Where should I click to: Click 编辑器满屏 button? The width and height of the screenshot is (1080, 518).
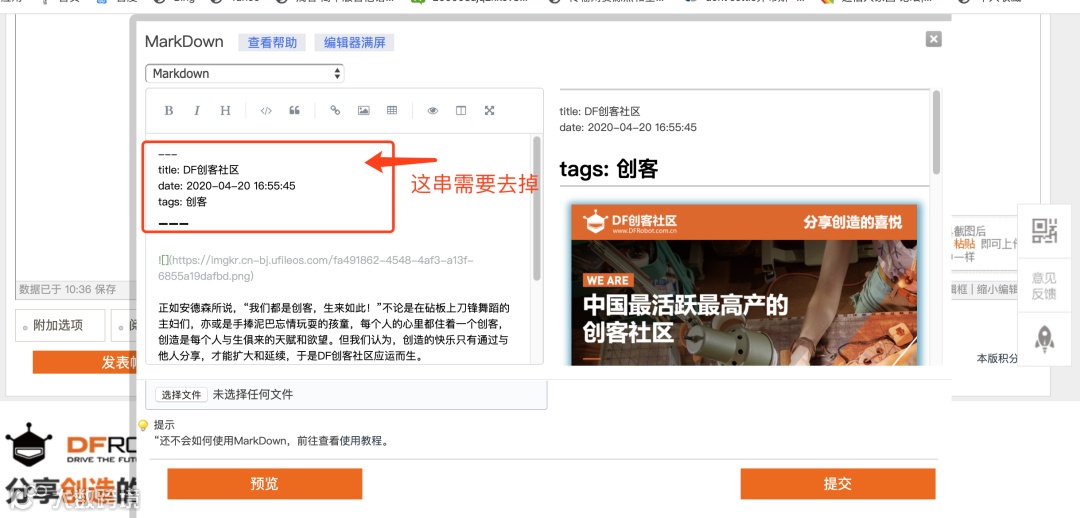[354, 43]
